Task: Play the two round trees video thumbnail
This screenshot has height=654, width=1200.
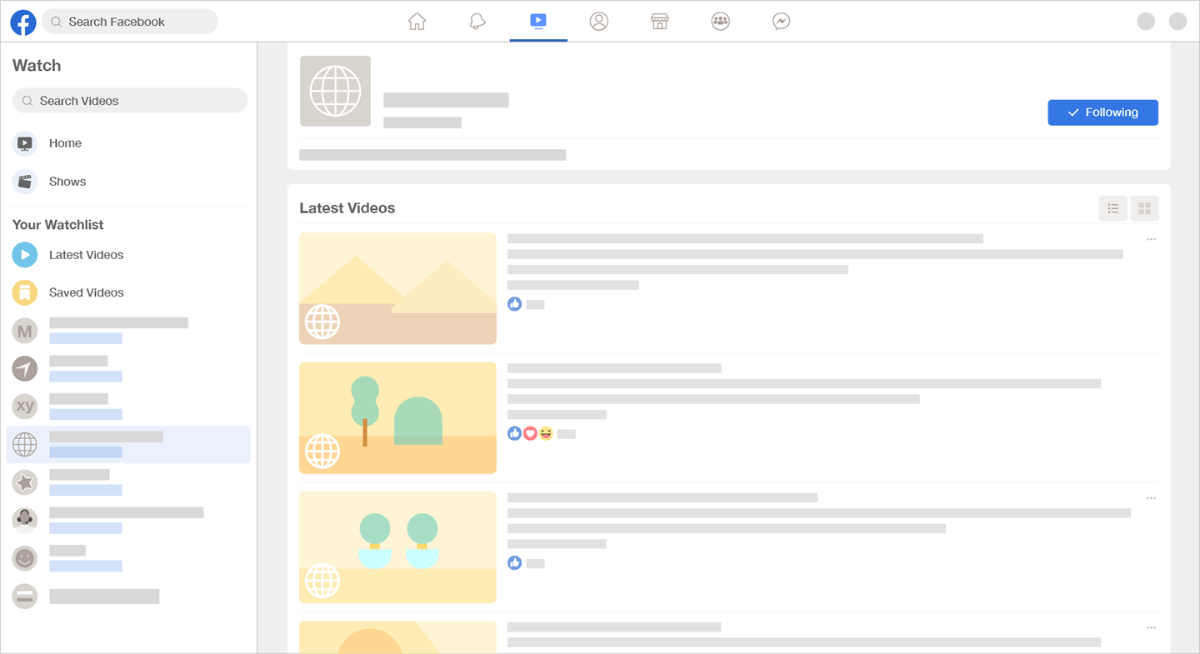Action: tap(398, 547)
